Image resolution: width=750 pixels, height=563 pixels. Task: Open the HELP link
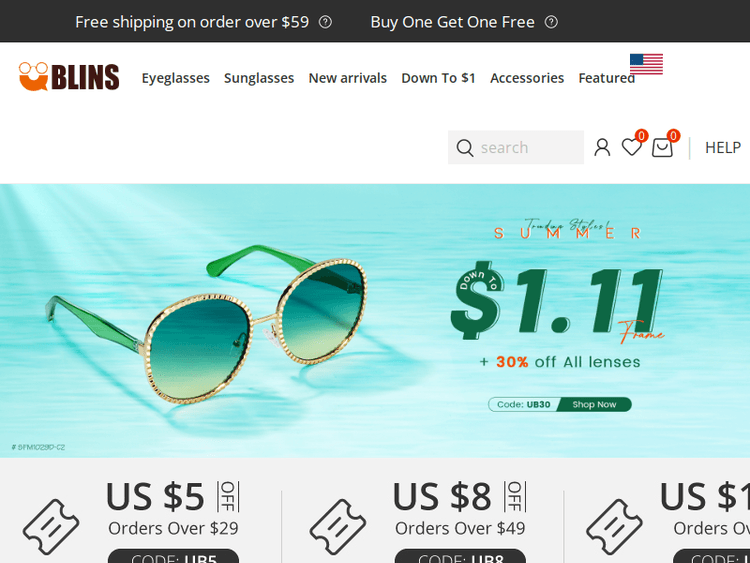click(723, 148)
